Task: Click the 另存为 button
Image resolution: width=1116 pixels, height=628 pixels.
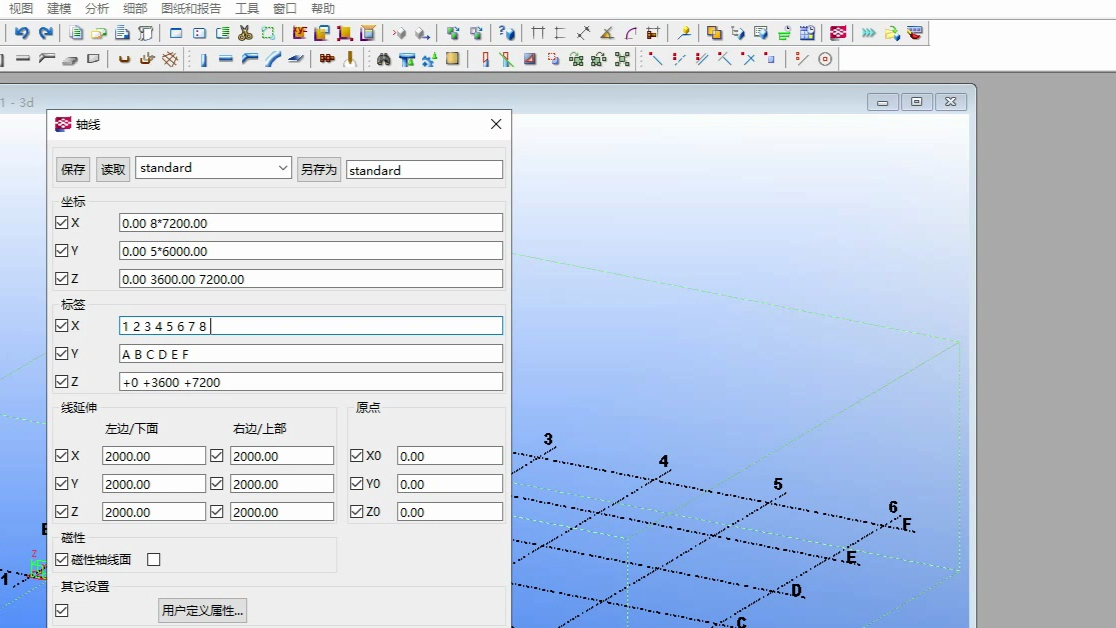Action: (318, 170)
